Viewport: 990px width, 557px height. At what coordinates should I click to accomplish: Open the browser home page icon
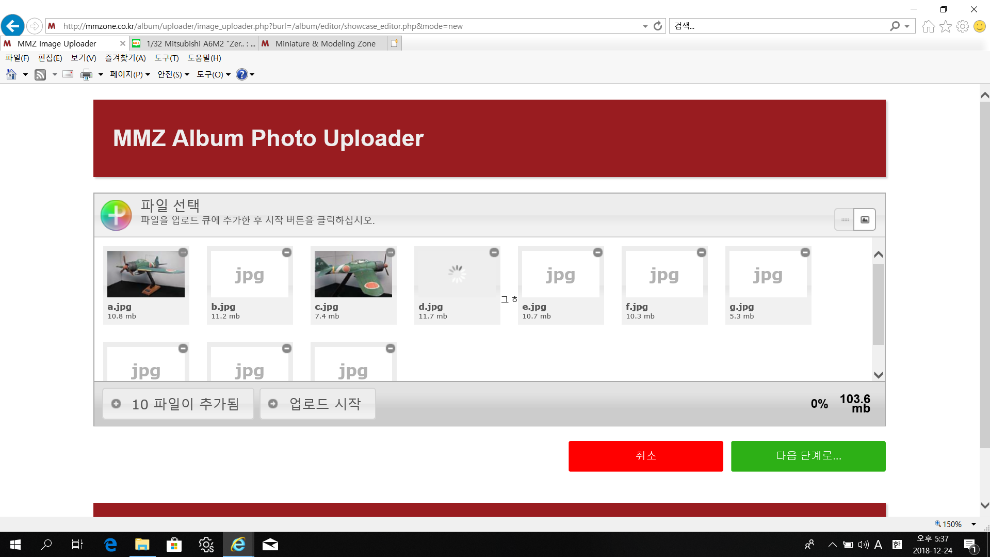(929, 26)
